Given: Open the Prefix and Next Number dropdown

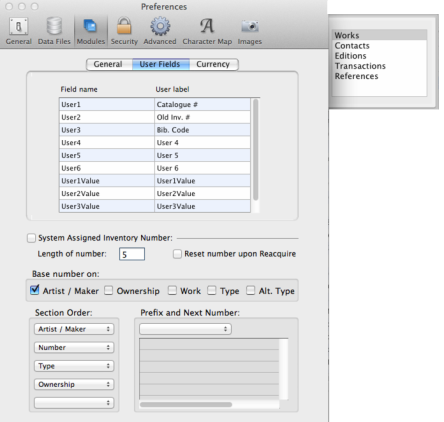Looking at the screenshot, I should (x=185, y=329).
